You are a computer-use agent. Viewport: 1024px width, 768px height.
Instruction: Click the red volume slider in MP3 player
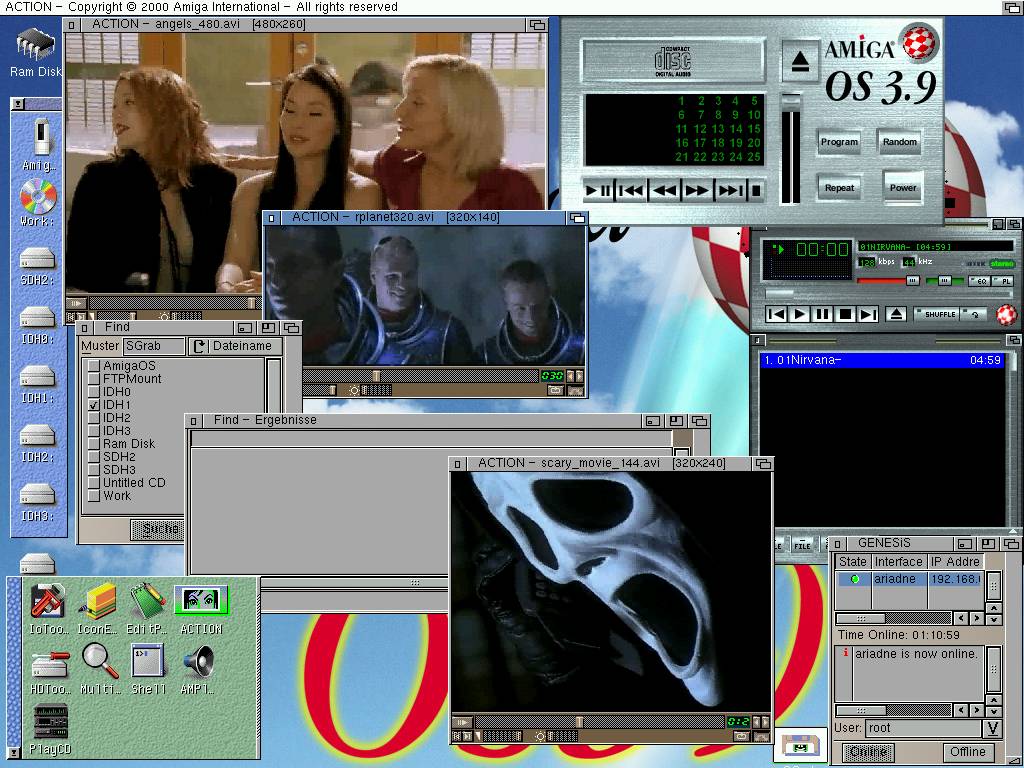pyautogui.click(x=889, y=281)
